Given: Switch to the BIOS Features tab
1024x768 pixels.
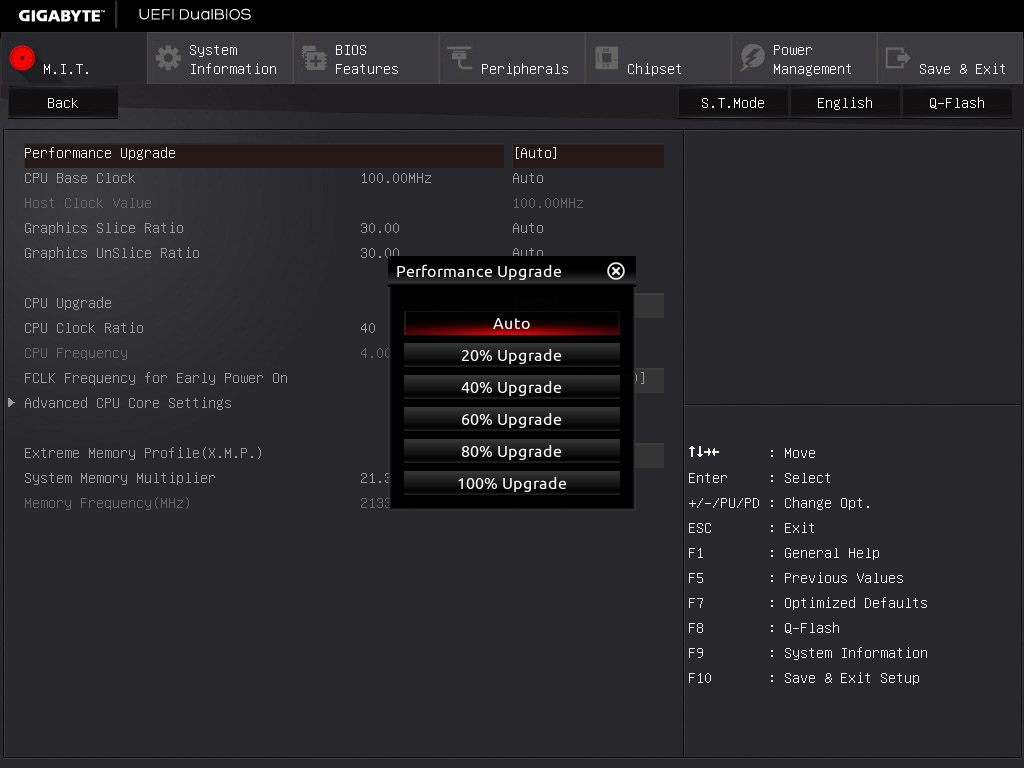Looking at the screenshot, I should (366, 59).
